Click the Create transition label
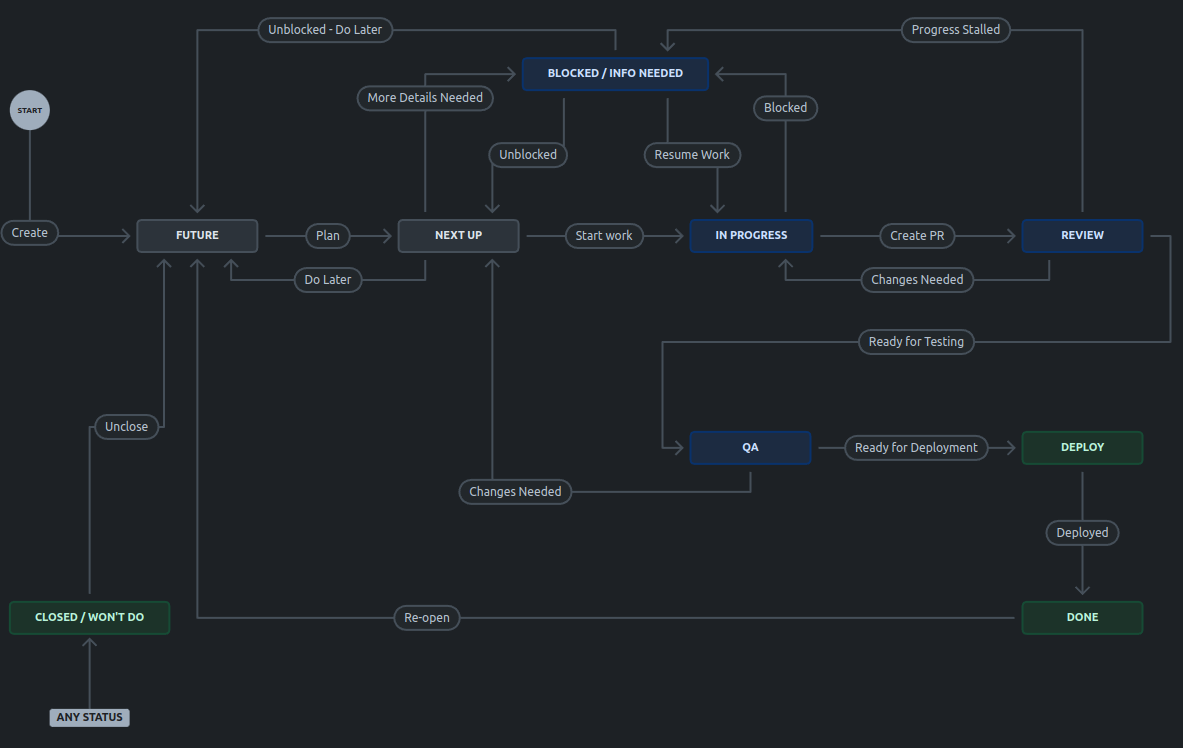The width and height of the screenshot is (1183, 748). 29,232
